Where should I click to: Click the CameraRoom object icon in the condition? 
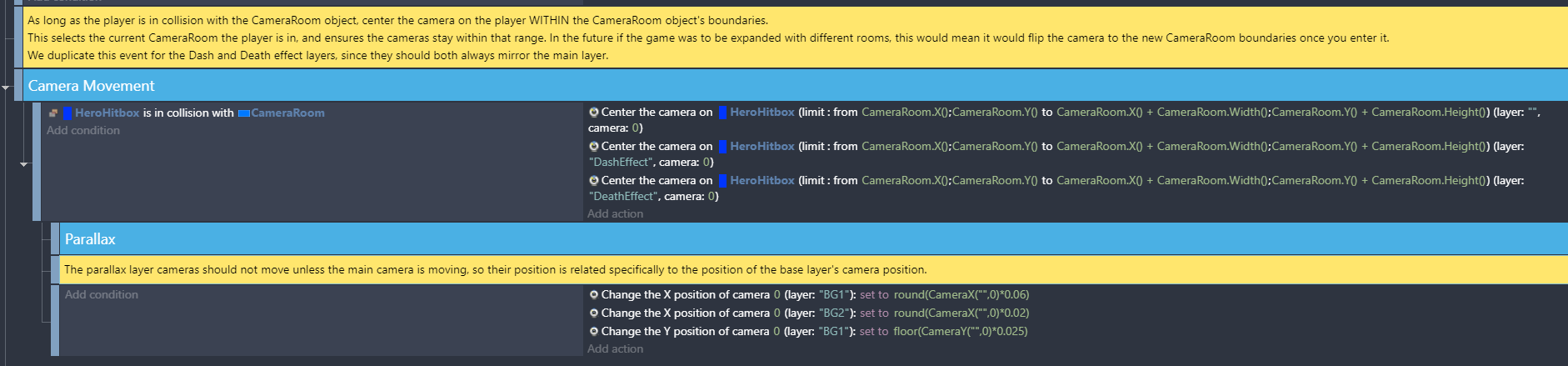(x=244, y=113)
